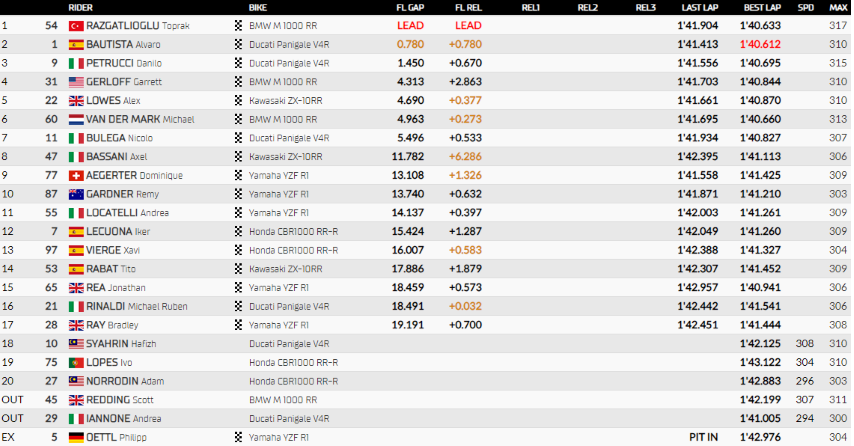Select rider name RABAT Tito

pyautogui.click(x=111, y=269)
